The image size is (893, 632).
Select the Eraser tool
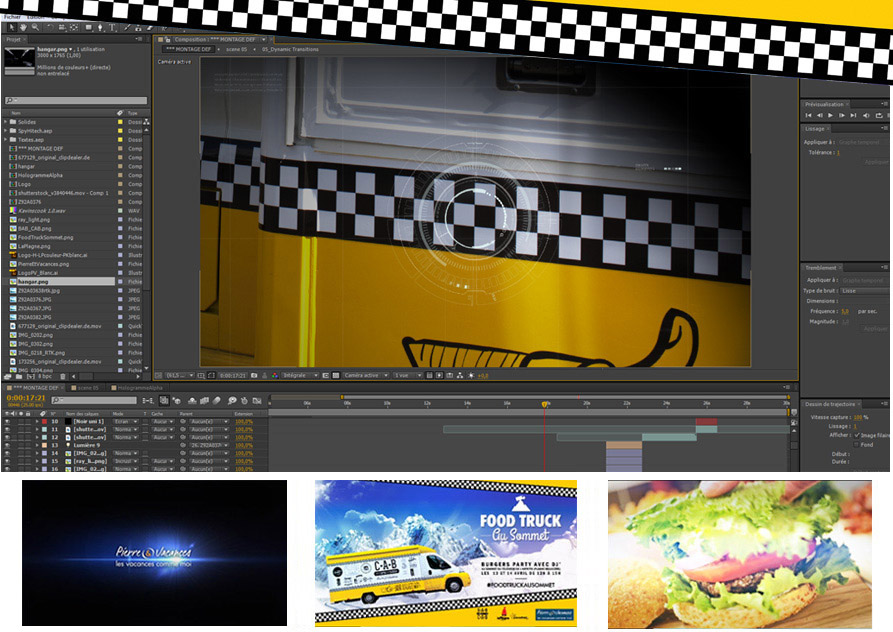tap(150, 27)
